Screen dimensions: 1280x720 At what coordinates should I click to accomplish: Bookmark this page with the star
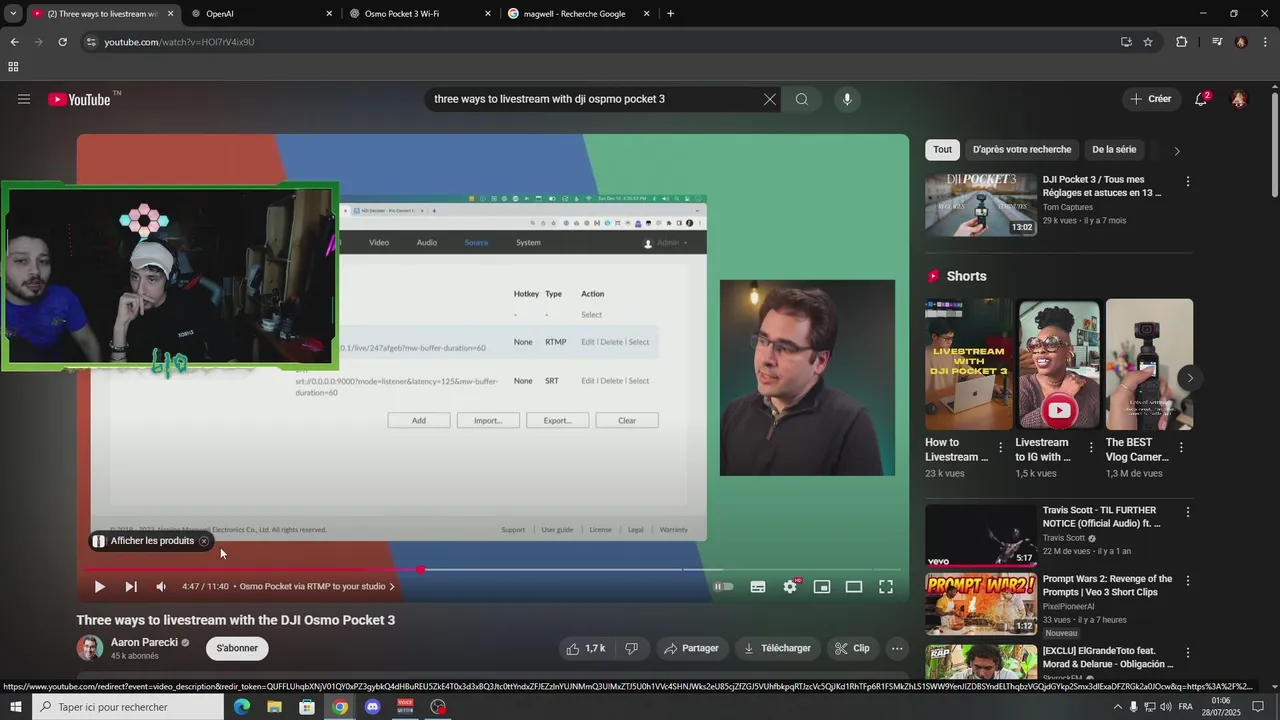(1148, 42)
